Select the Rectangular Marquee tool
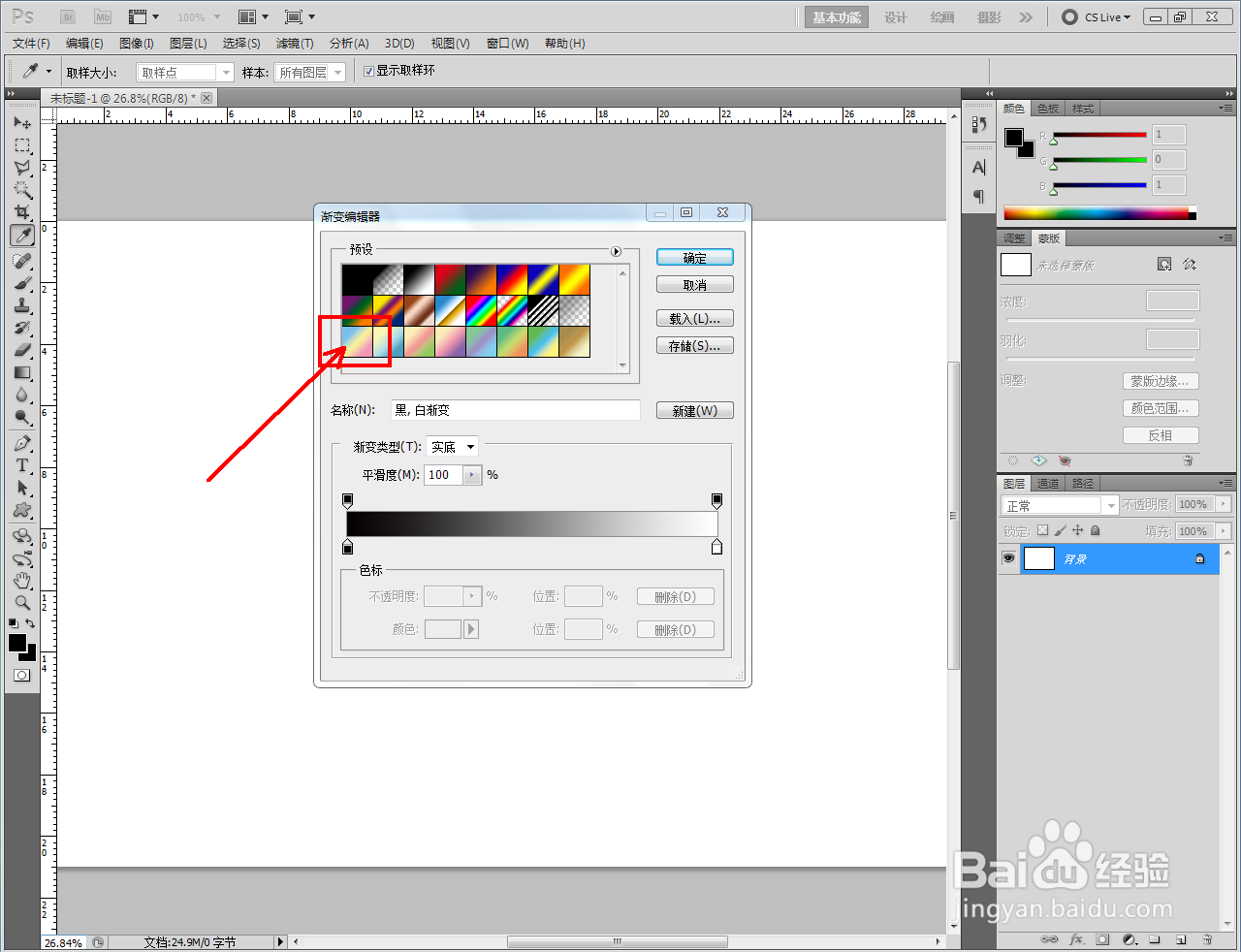 [x=22, y=145]
